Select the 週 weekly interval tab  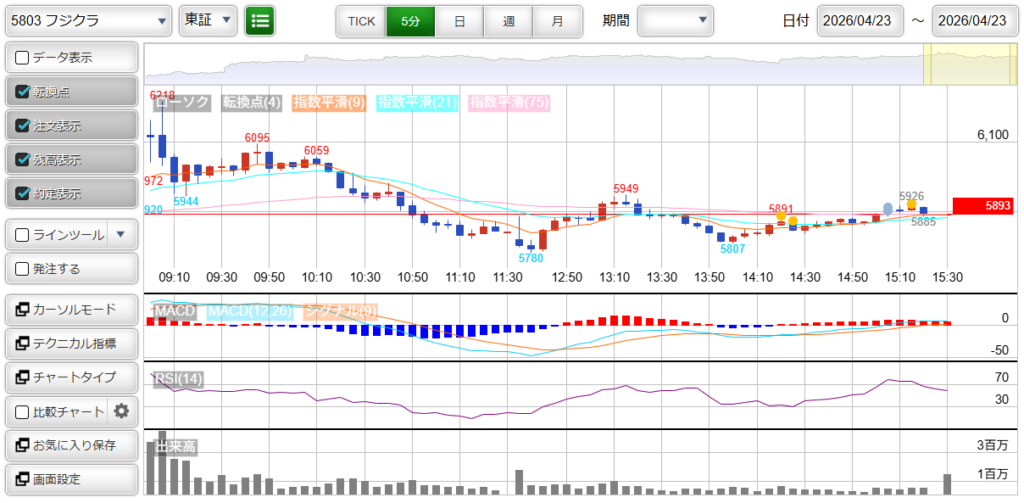pyautogui.click(x=509, y=21)
